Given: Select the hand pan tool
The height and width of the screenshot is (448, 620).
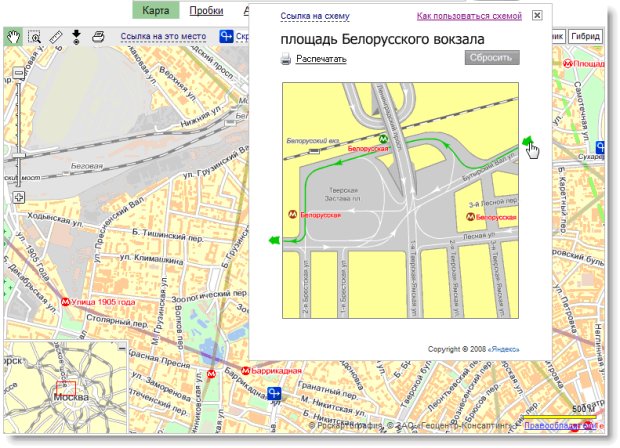Looking at the screenshot, I should pyautogui.click(x=13, y=37).
